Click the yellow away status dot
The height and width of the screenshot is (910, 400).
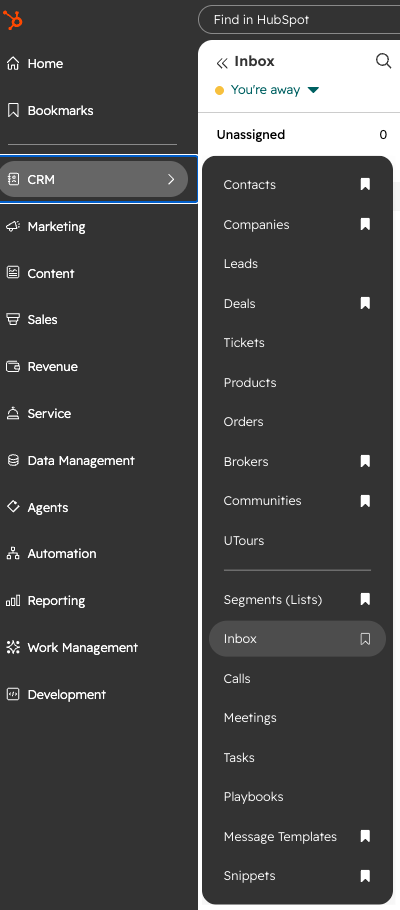tap(219, 91)
